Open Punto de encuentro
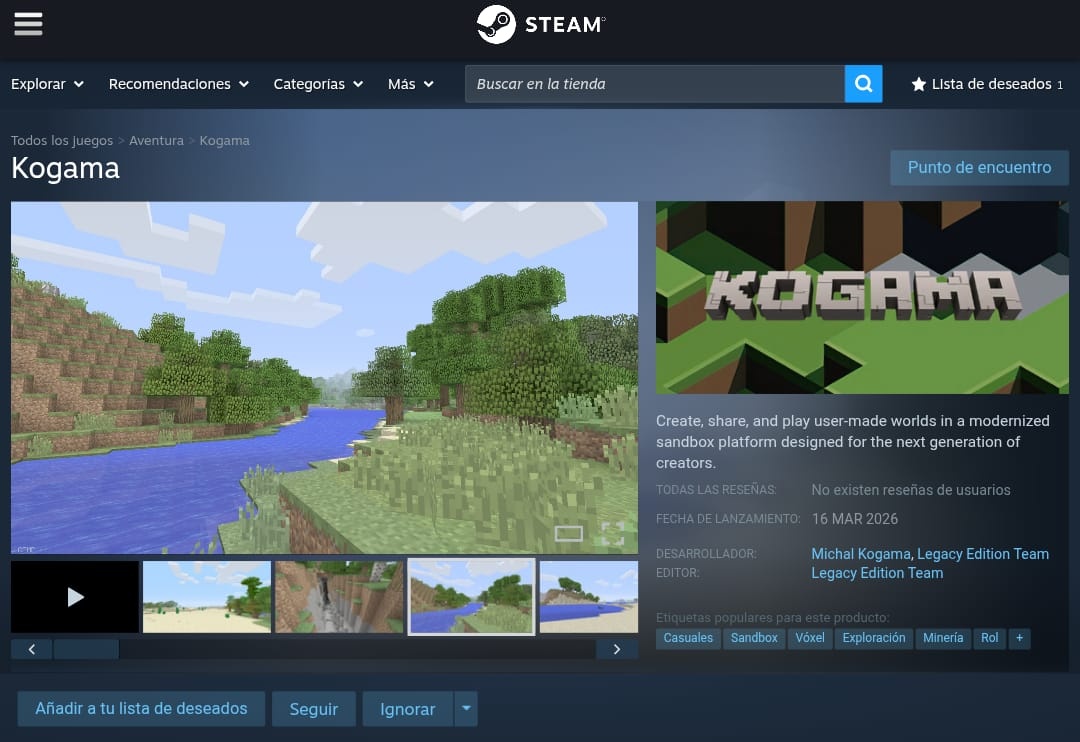The height and width of the screenshot is (742, 1080). pos(979,167)
